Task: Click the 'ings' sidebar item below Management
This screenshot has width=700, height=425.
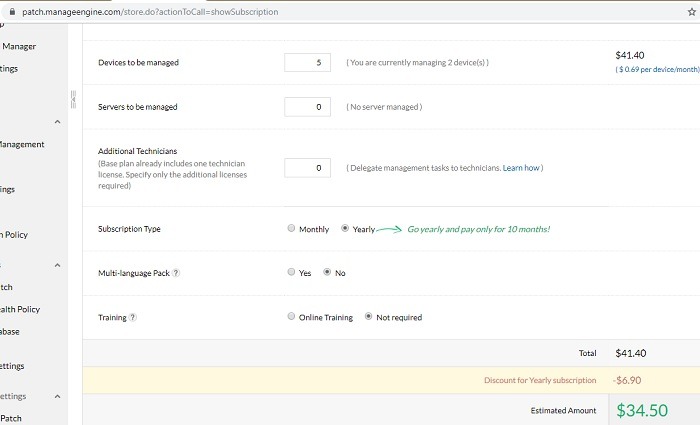Action: pos(7,189)
